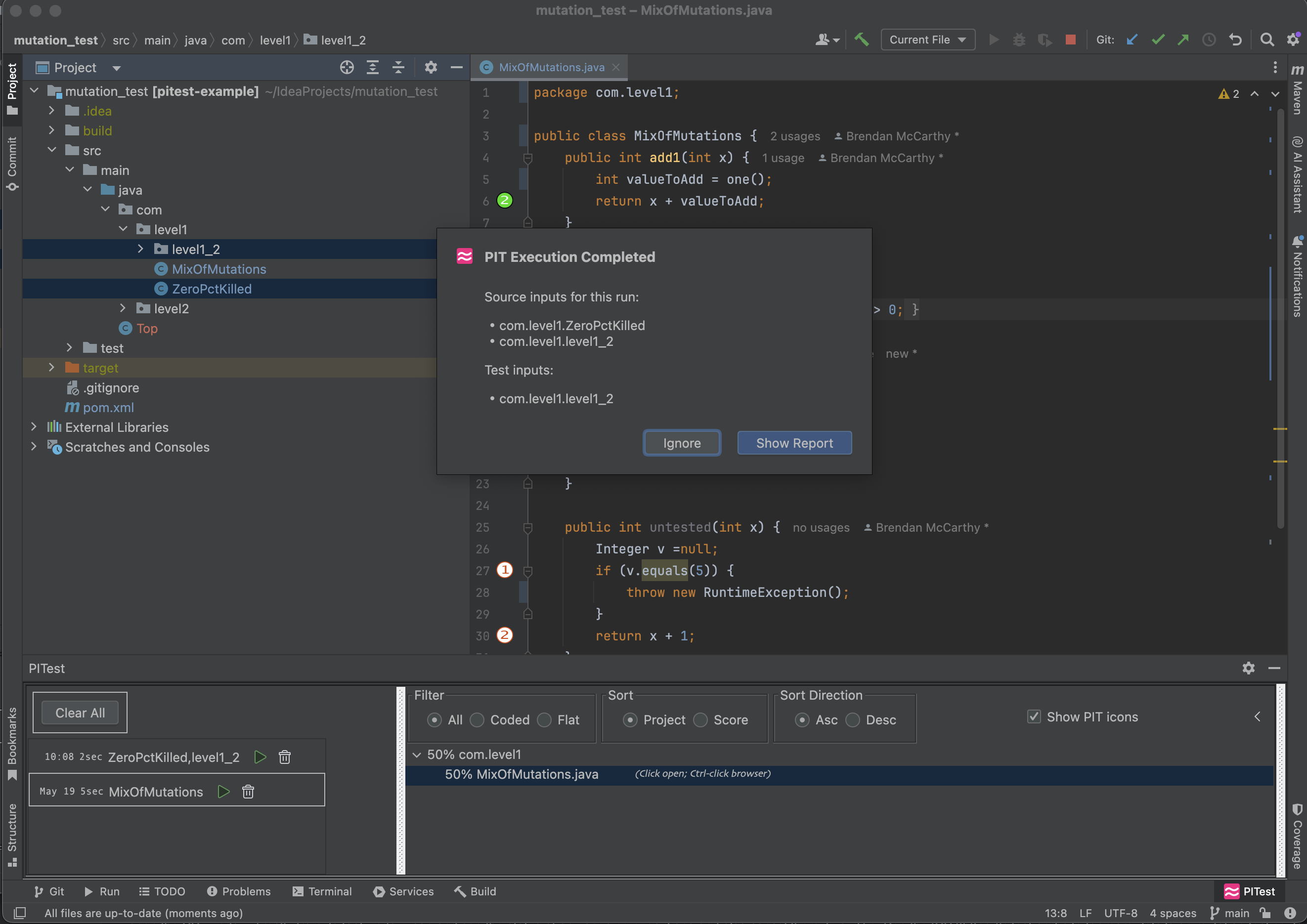Click the select opened file target icon
Viewport: 1307px width, 924px height.
(x=347, y=68)
